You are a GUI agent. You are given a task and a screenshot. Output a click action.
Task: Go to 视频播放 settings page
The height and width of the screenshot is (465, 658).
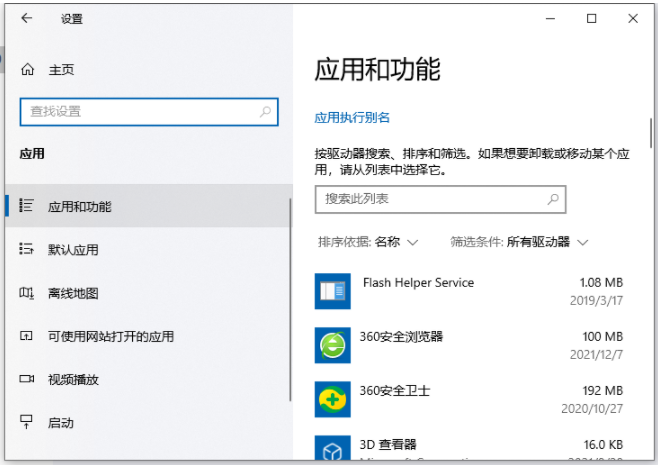pos(73,380)
